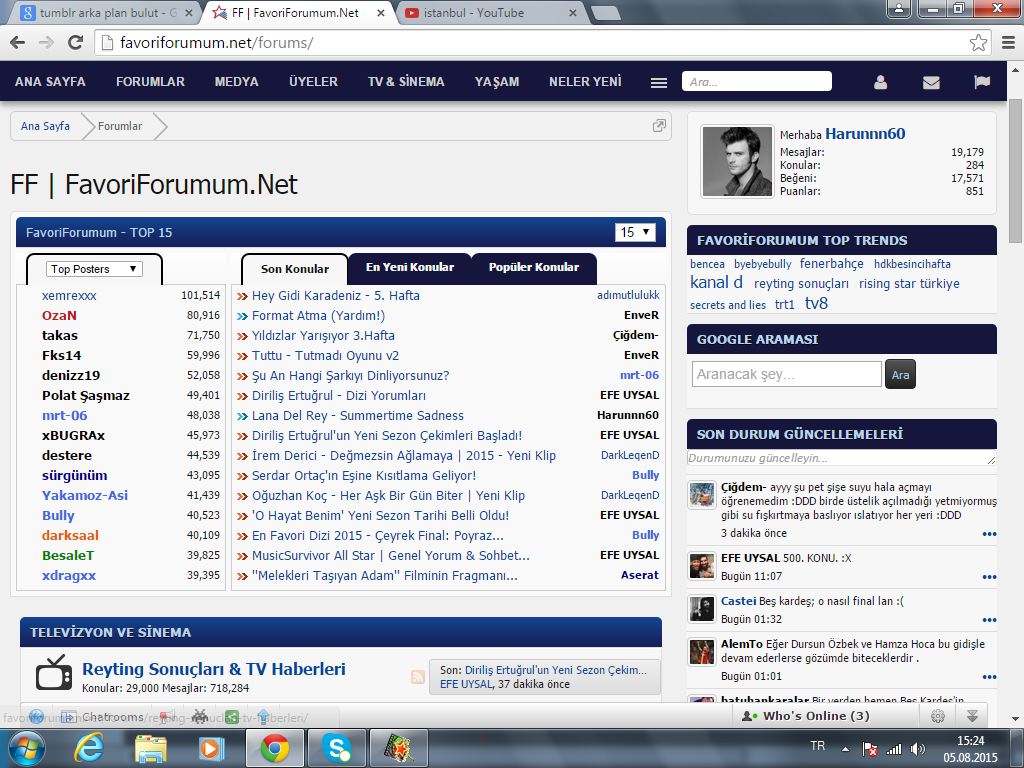Click the RSS feed icon for Reyting Sonuçları
1024x768 pixels.
tap(418, 677)
